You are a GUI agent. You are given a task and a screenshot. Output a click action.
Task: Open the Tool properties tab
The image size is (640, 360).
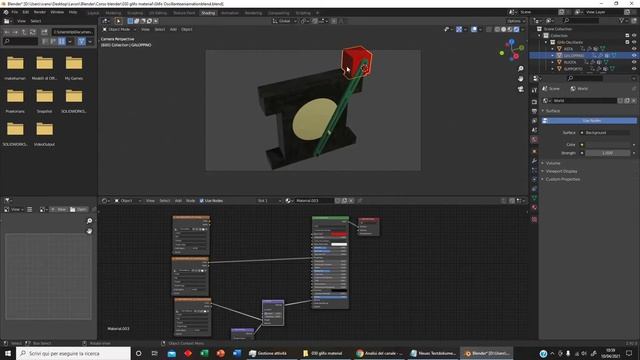click(534, 91)
